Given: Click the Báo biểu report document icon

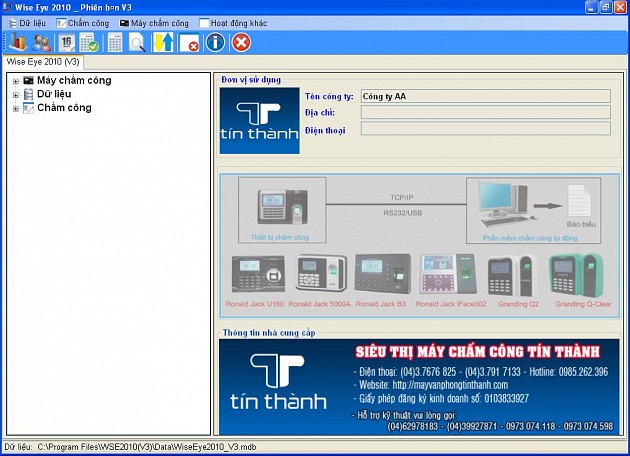Looking at the screenshot, I should [579, 201].
